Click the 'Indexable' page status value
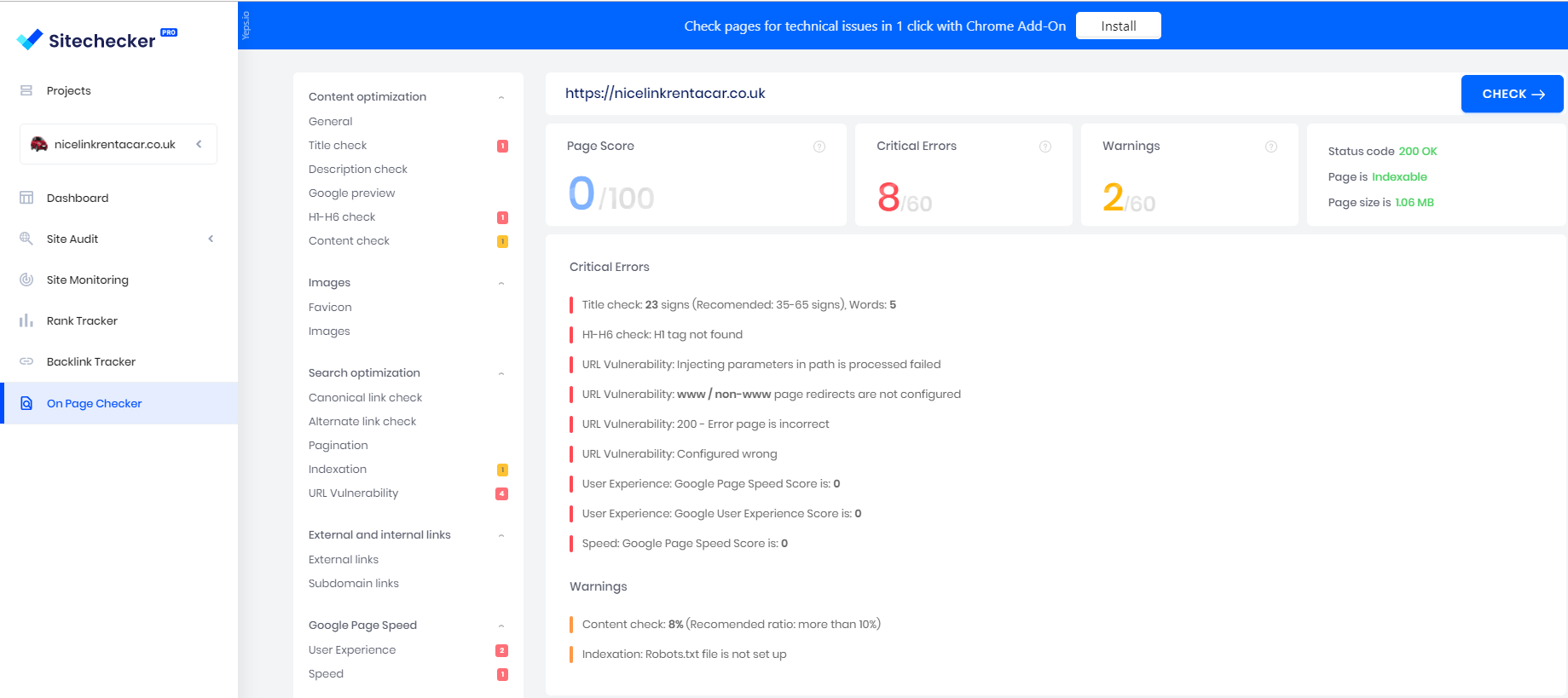The height and width of the screenshot is (698, 1568). [x=1399, y=176]
